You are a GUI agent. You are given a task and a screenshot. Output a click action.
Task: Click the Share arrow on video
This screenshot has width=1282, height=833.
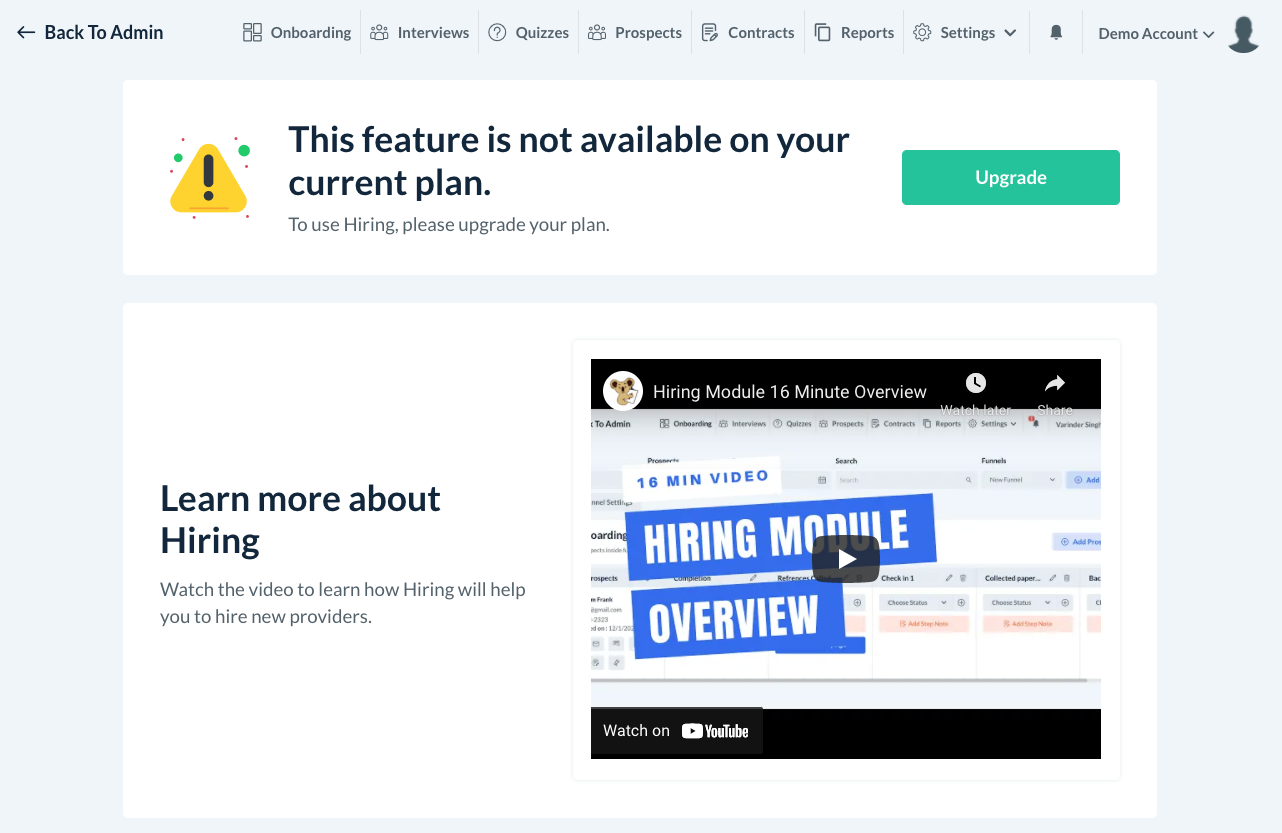click(x=1055, y=383)
